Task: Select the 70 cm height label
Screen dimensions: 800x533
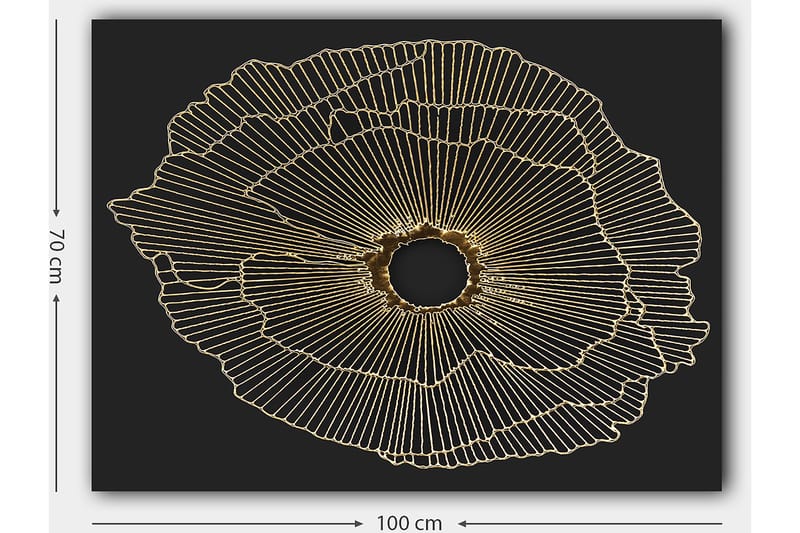Action: pos(57,255)
